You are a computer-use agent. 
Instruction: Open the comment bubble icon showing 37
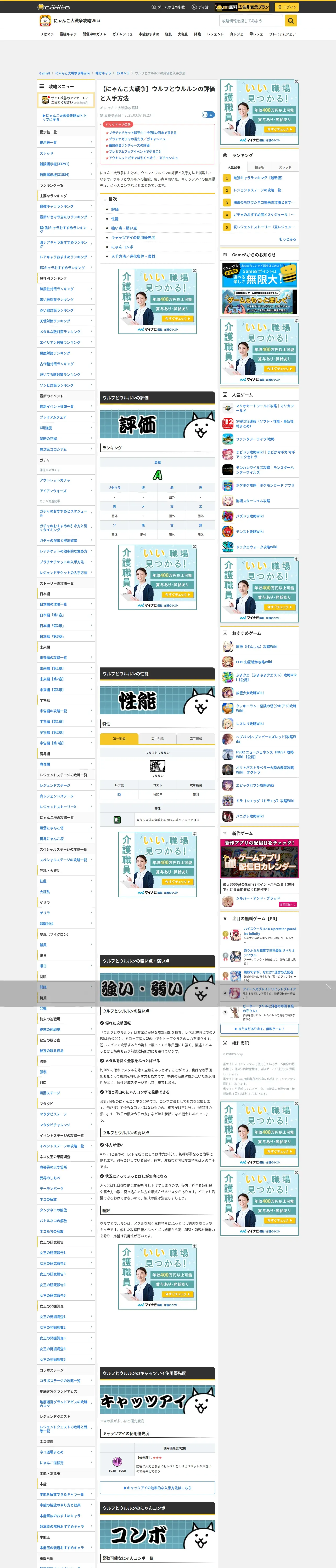pyautogui.click(x=208, y=114)
